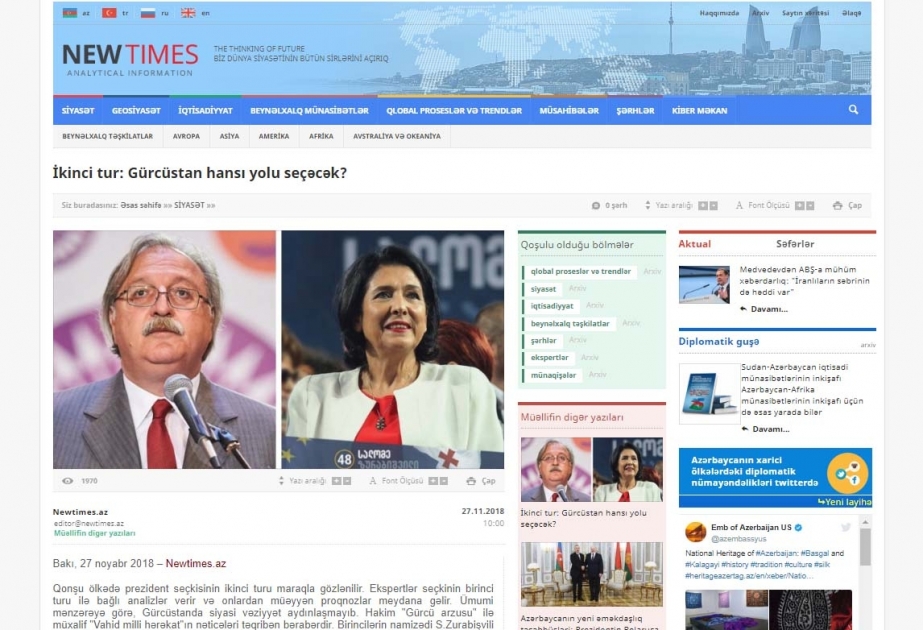Click the comment bubble icon beside 0 şərh
The height and width of the screenshot is (630, 923).
[596, 205]
